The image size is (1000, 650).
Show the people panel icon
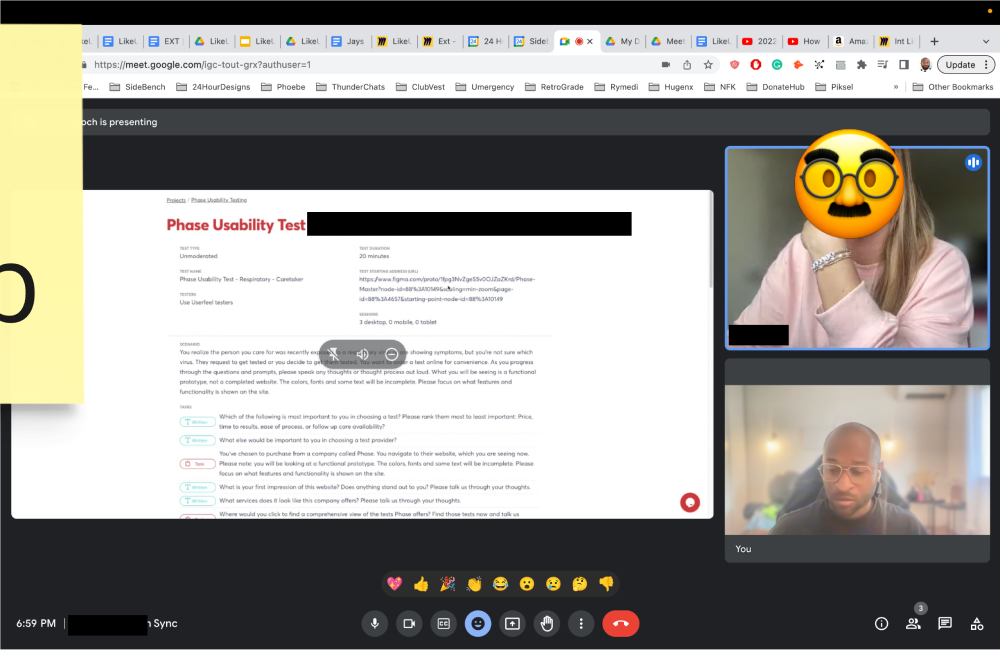[x=913, y=624]
